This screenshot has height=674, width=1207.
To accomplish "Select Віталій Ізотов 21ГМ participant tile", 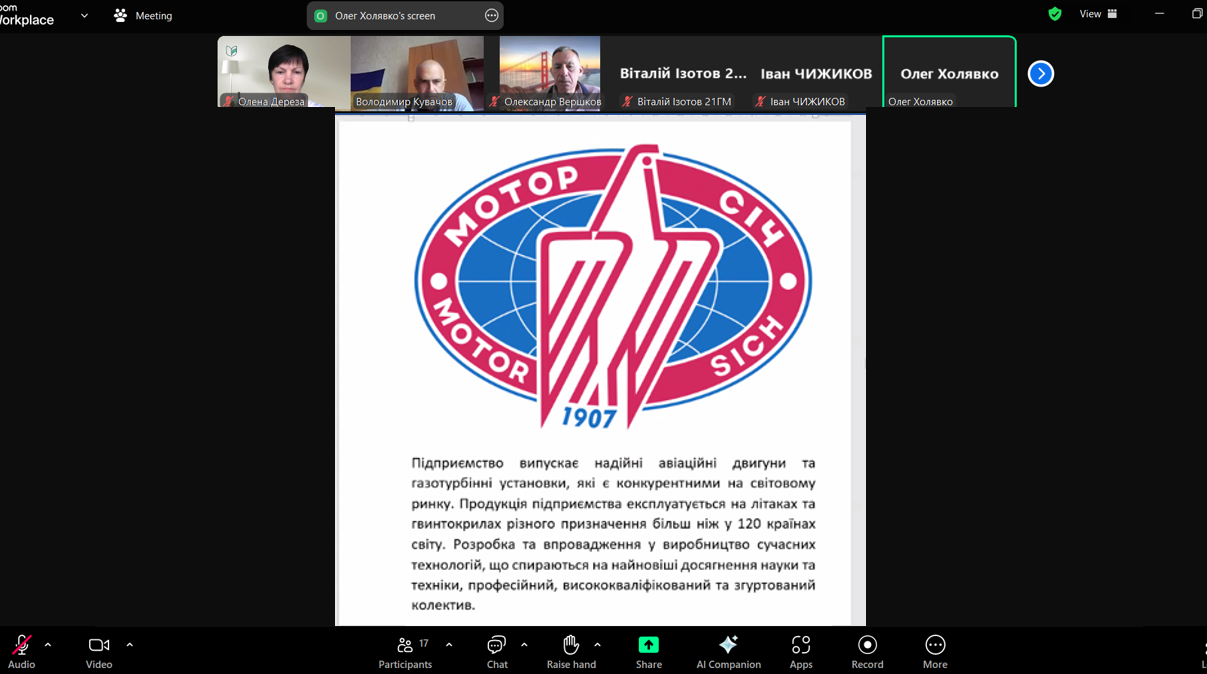I will (x=683, y=72).
